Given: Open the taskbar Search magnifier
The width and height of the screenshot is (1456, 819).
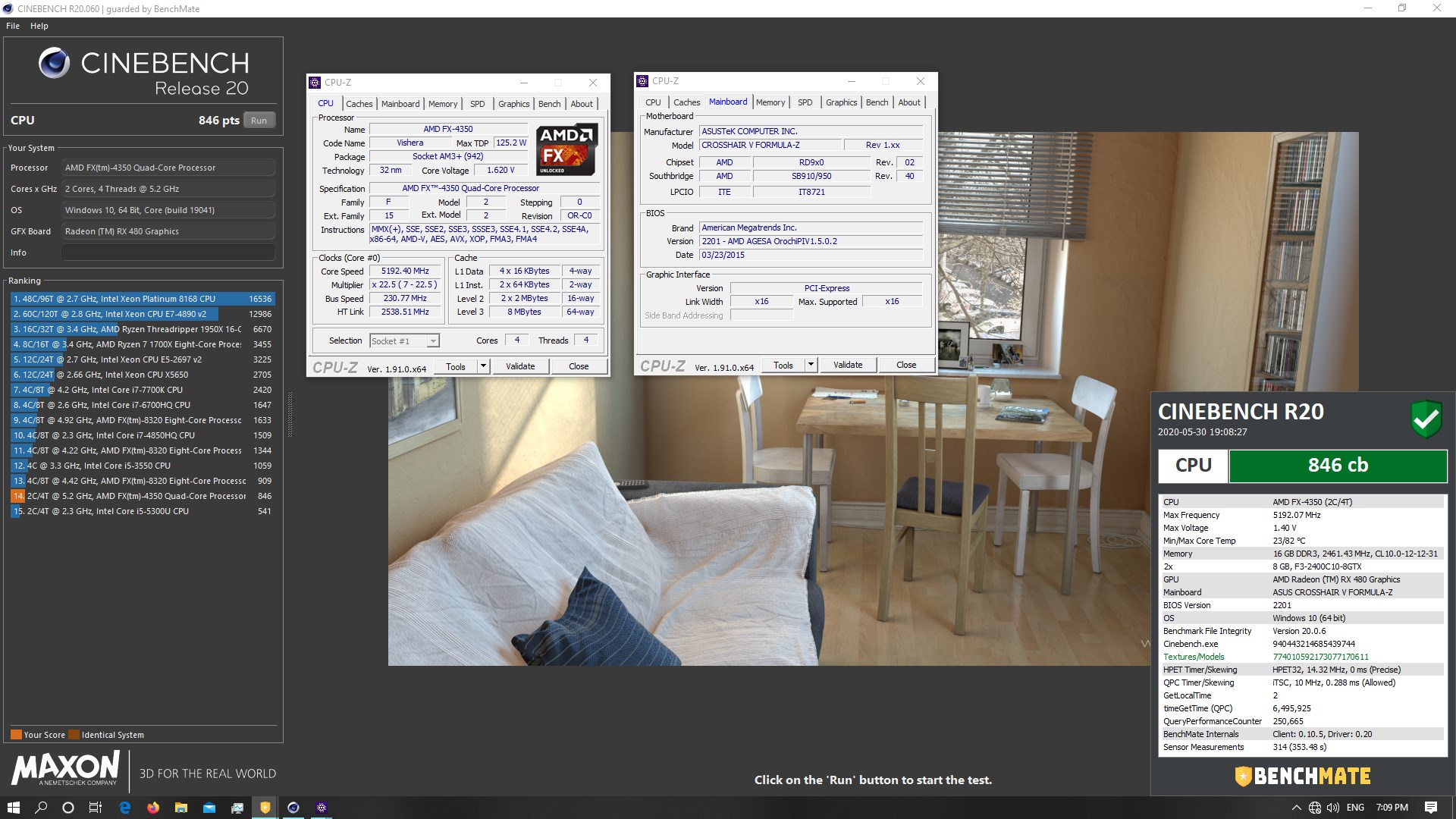Looking at the screenshot, I should (41, 808).
